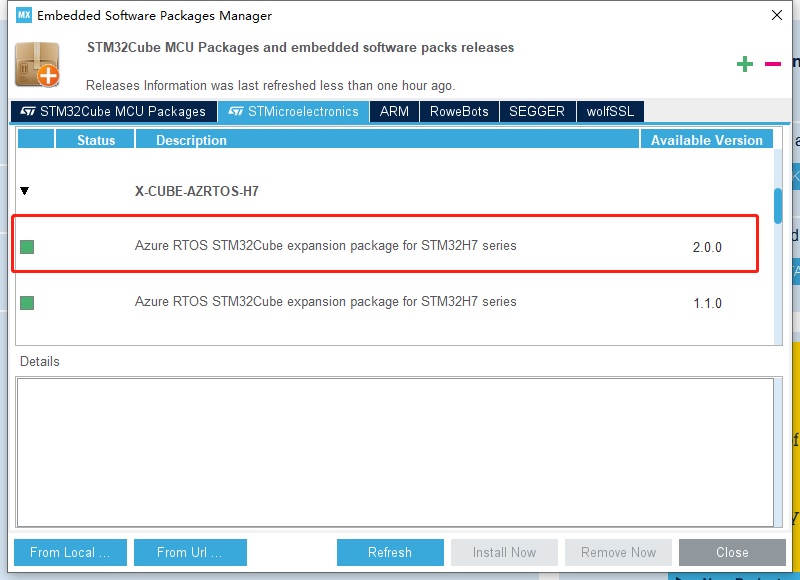Viewport: 800px width, 580px height.
Task: Click the package list vertical scrollbar thumb
Action: [778, 206]
